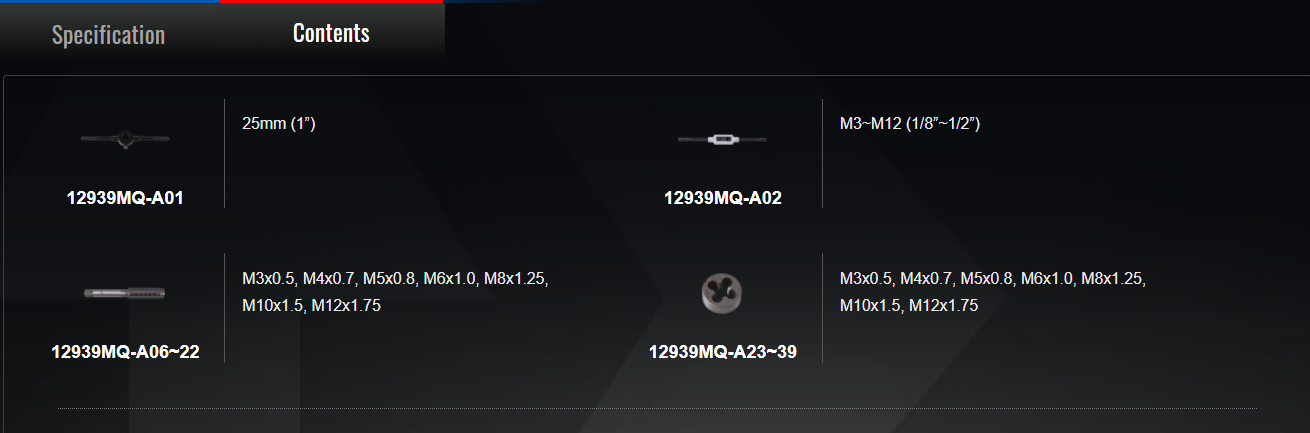This screenshot has height=433, width=1310.
Task: Click the die stock handle image
Action: pos(125,139)
